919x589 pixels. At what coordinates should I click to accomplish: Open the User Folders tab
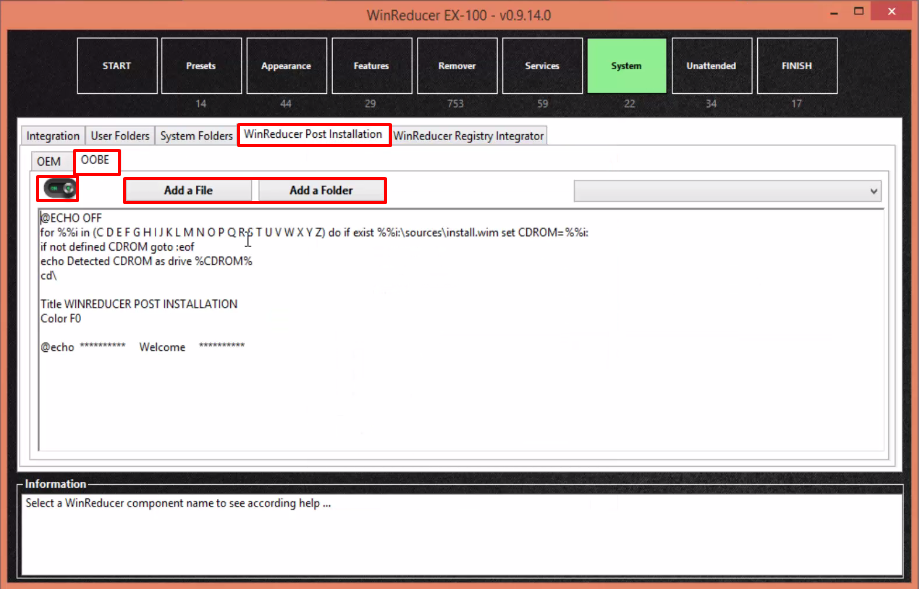coord(120,136)
